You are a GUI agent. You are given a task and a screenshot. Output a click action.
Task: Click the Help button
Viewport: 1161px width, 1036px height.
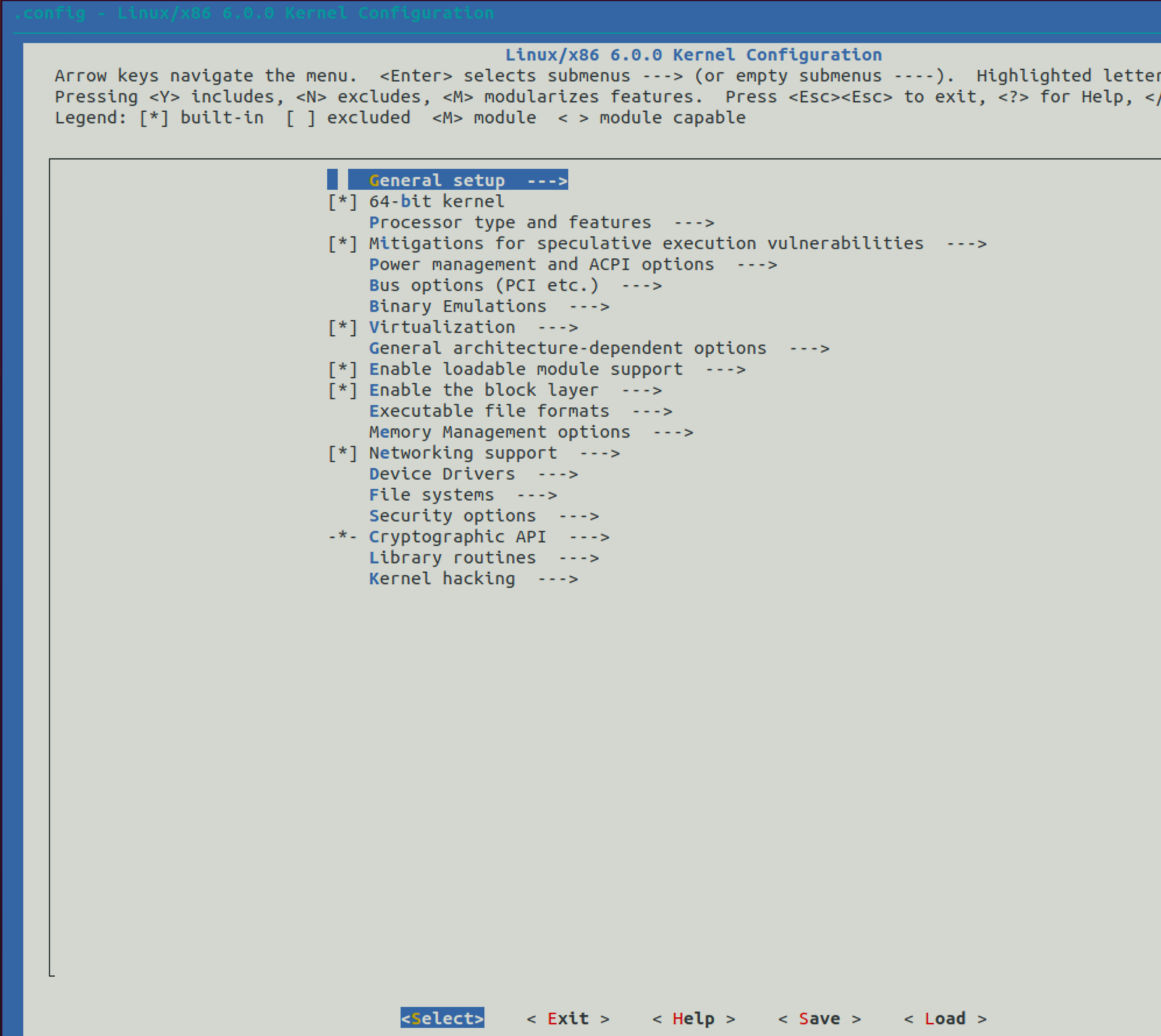[693, 1019]
